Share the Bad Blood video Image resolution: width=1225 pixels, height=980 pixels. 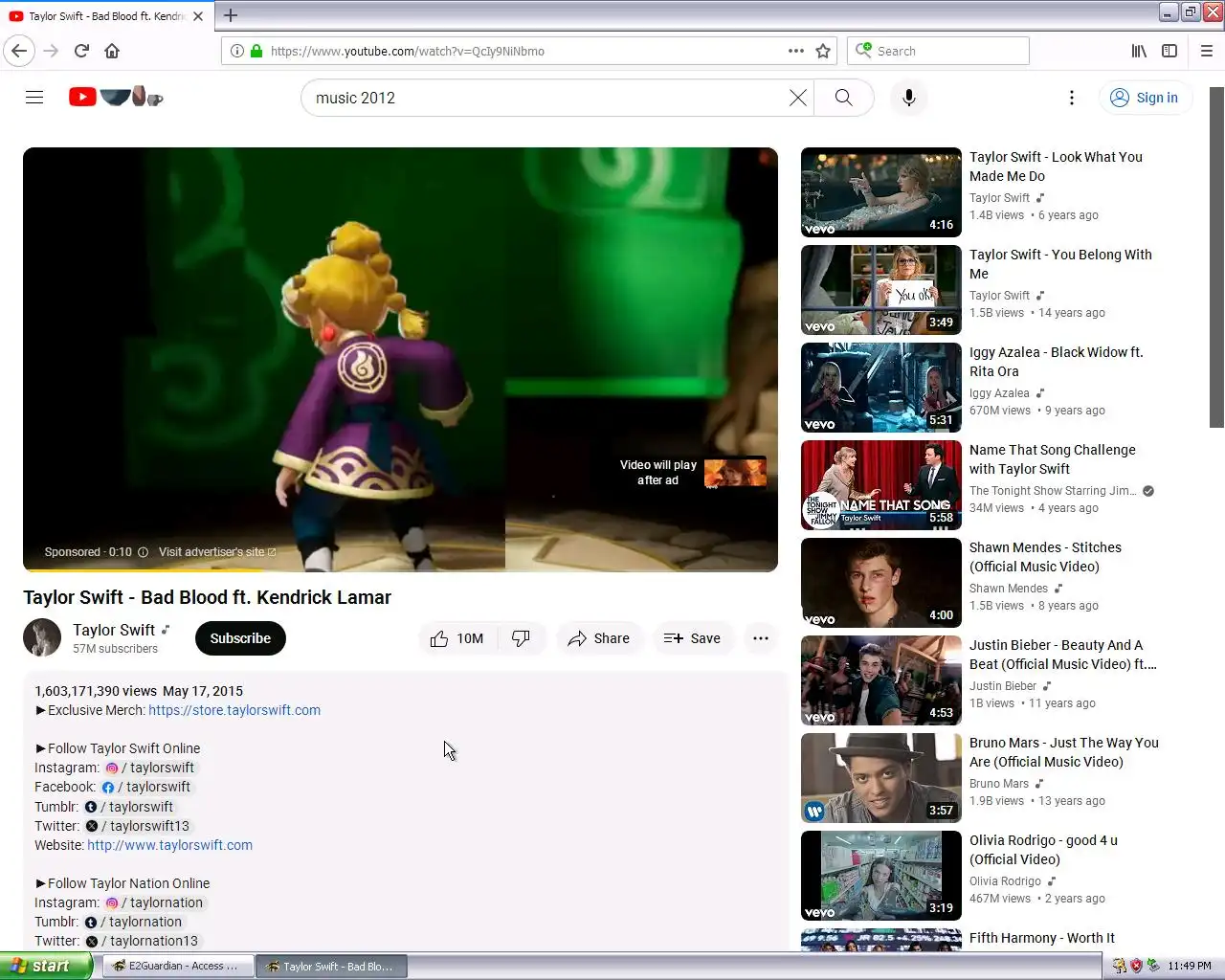pos(598,638)
